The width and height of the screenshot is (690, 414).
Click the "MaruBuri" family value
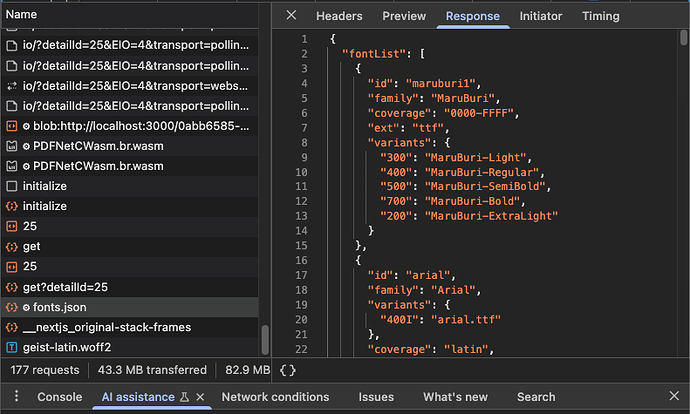462,98
